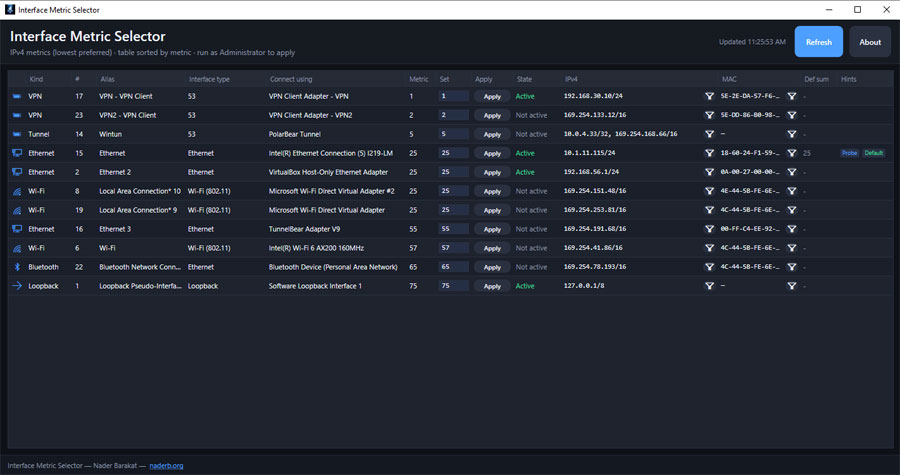The image size is (900, 475).
Task: Click the filter icon beside IPv4 10.1.11.115/24
Action: point(709,153)
